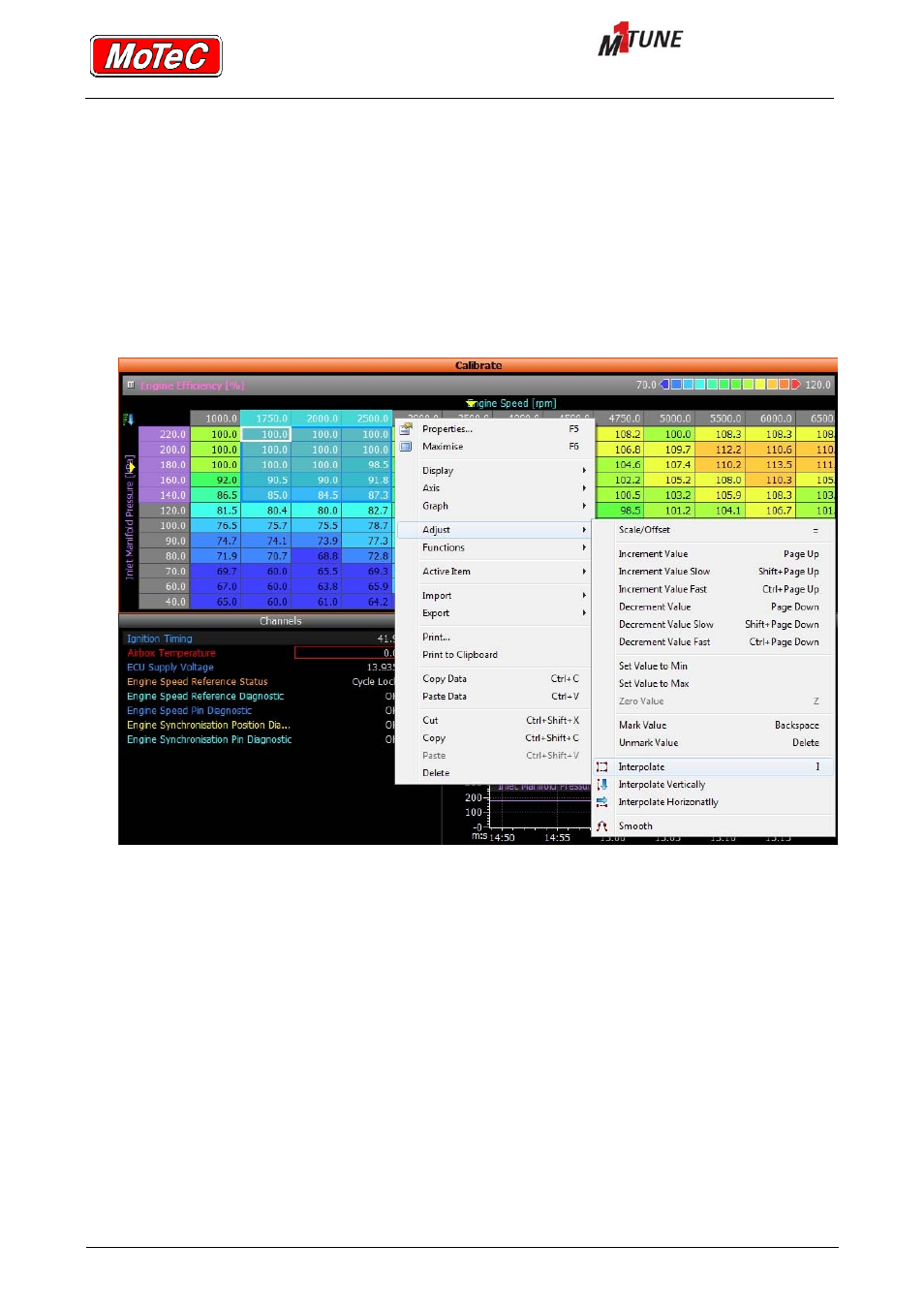Select the 1000.0 rpm column header

215,419
